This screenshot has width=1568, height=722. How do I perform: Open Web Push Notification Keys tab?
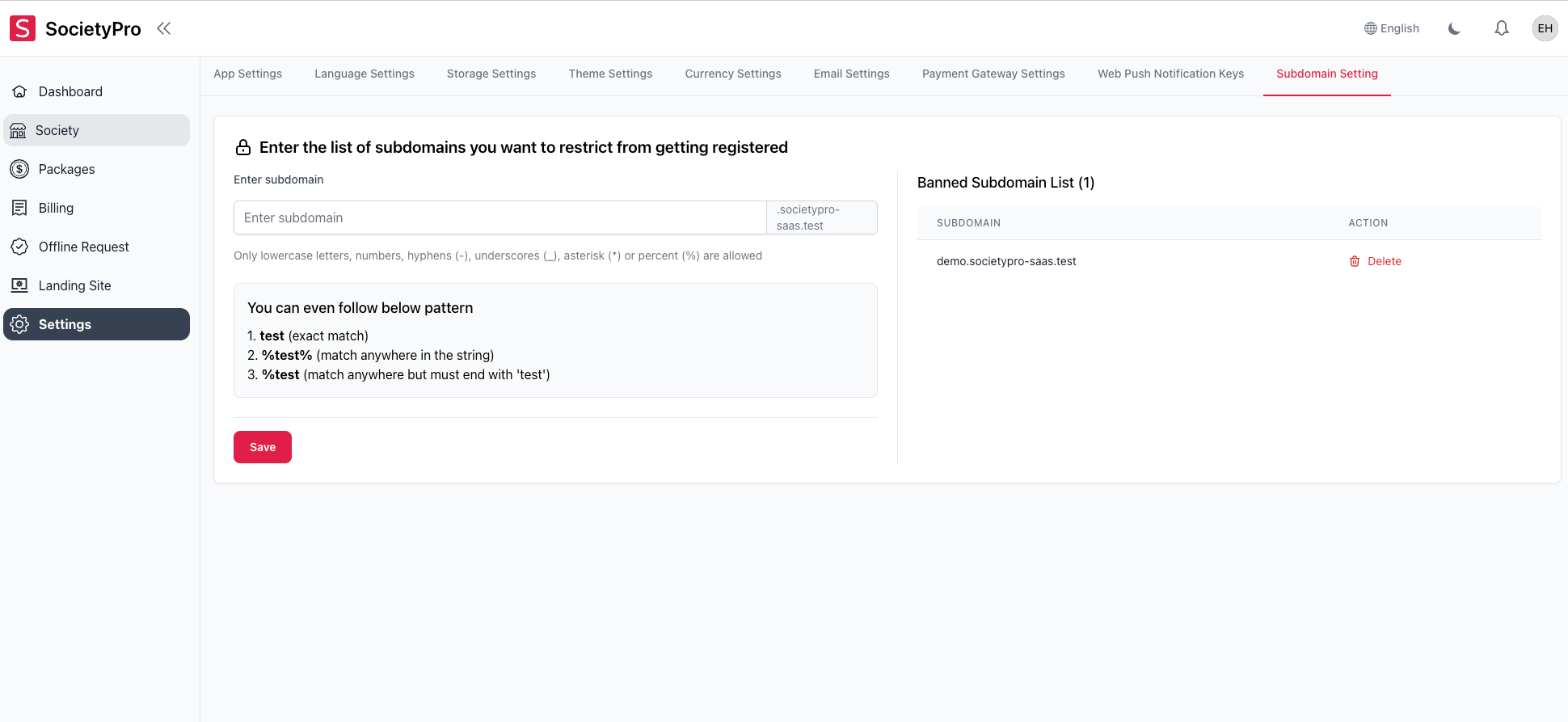[1170, 74]
